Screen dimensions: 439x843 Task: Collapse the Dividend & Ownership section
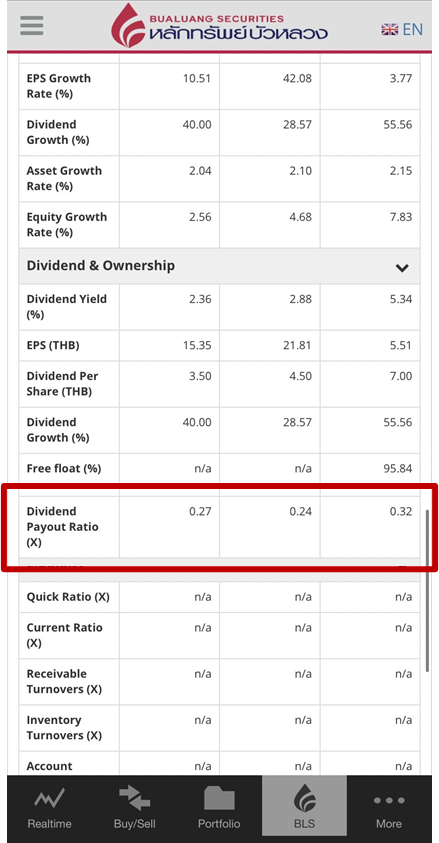pyautogui.click(x=402, y=268)
